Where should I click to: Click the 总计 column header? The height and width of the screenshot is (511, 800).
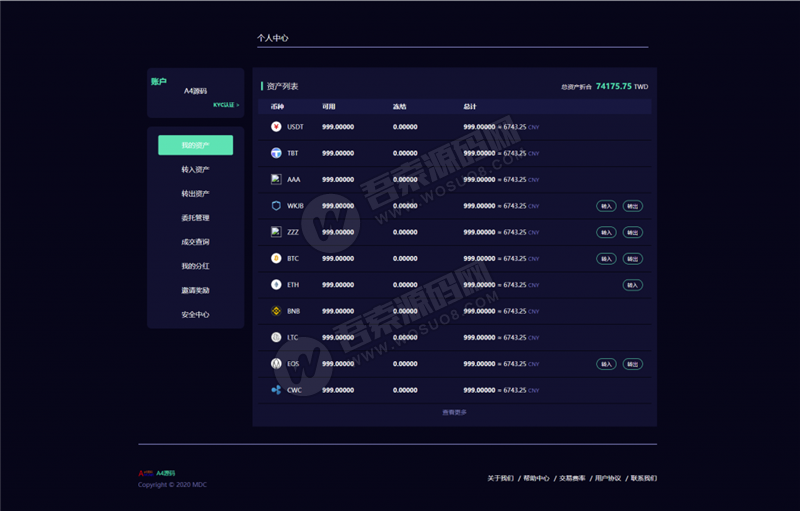pos(470,107)
